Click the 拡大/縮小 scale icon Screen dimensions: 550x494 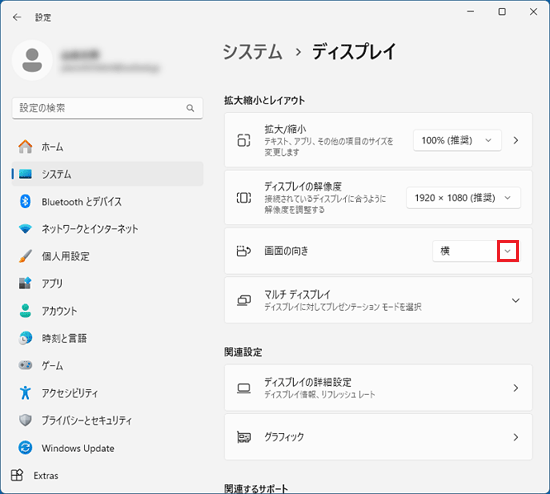[x=244, y=140]
